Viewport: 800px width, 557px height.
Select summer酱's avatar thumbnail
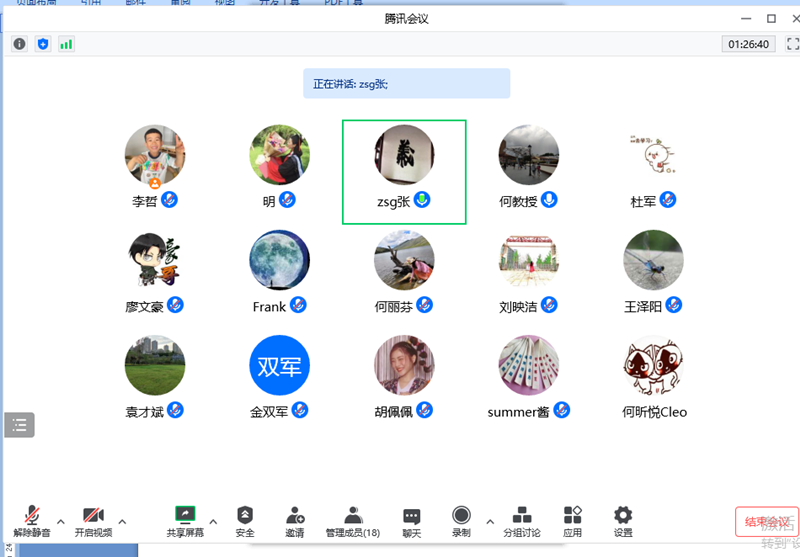(529, 365)
